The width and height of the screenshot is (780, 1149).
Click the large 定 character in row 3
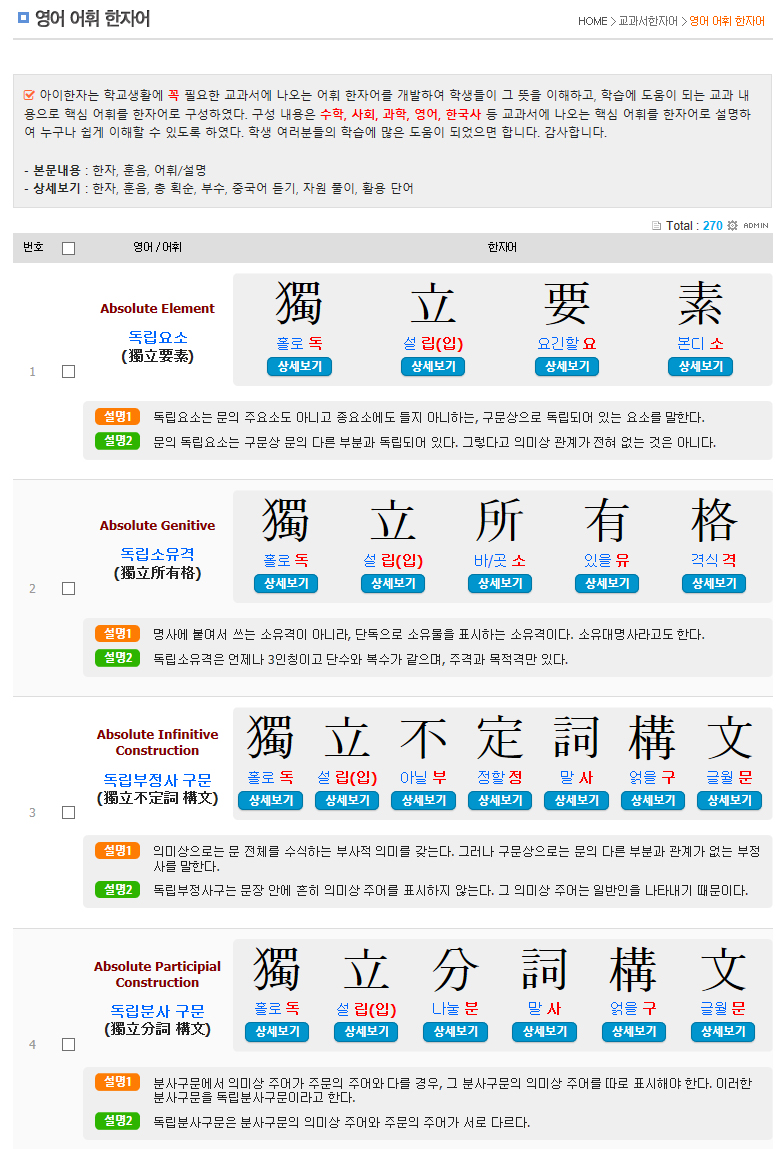point(501,737)
